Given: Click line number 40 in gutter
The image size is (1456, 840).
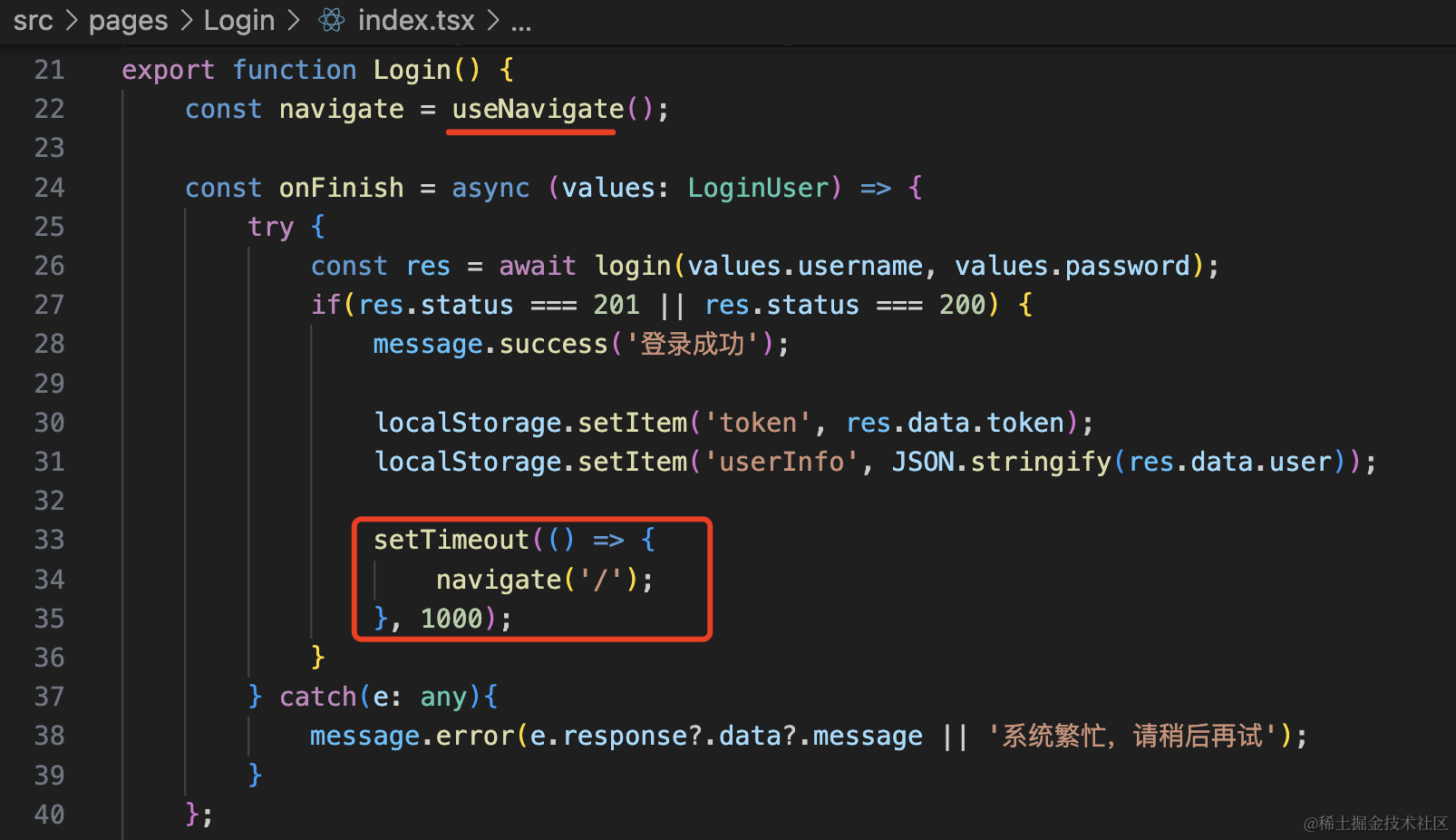Looking at the screenshot, I should pos(49,815).
